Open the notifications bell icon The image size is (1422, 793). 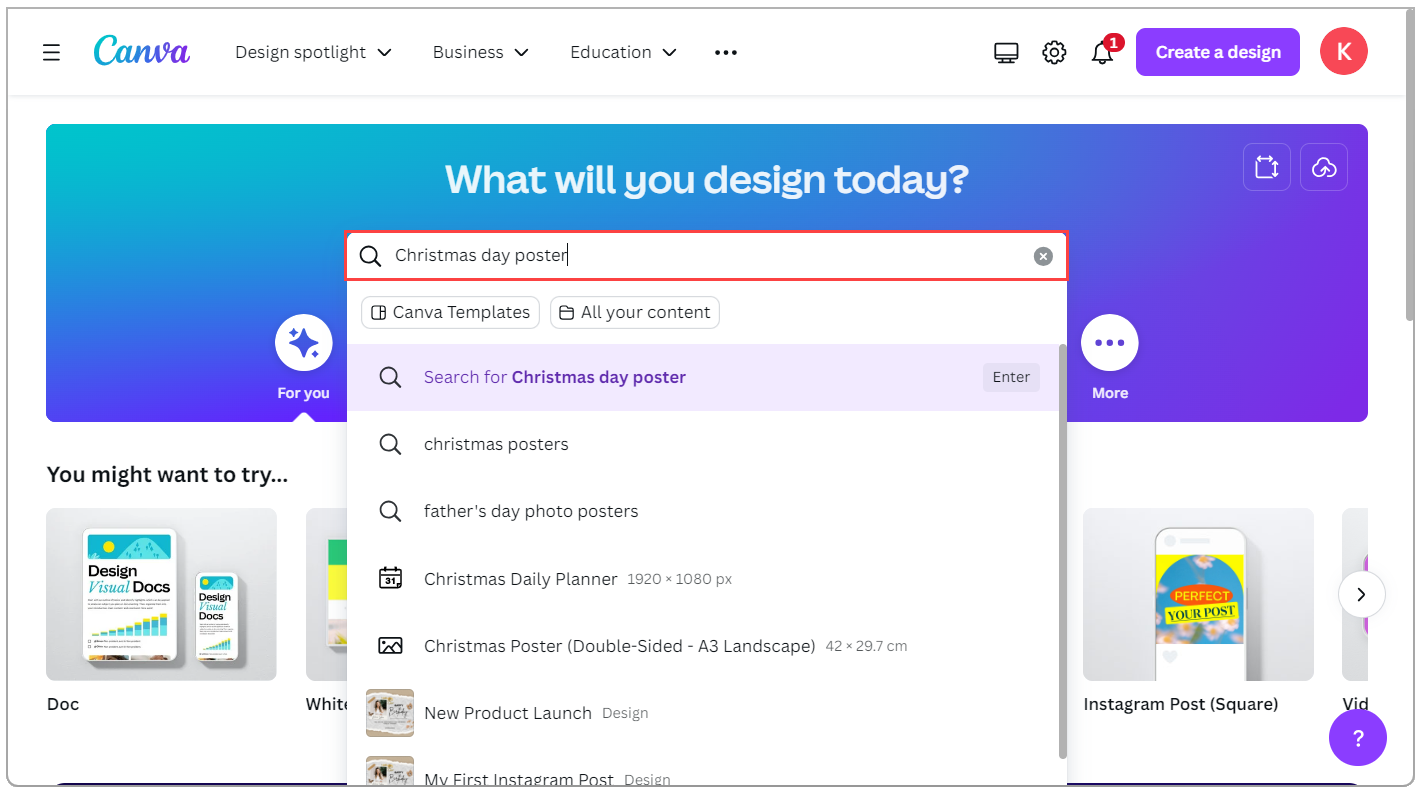(x=1102, y=51)
